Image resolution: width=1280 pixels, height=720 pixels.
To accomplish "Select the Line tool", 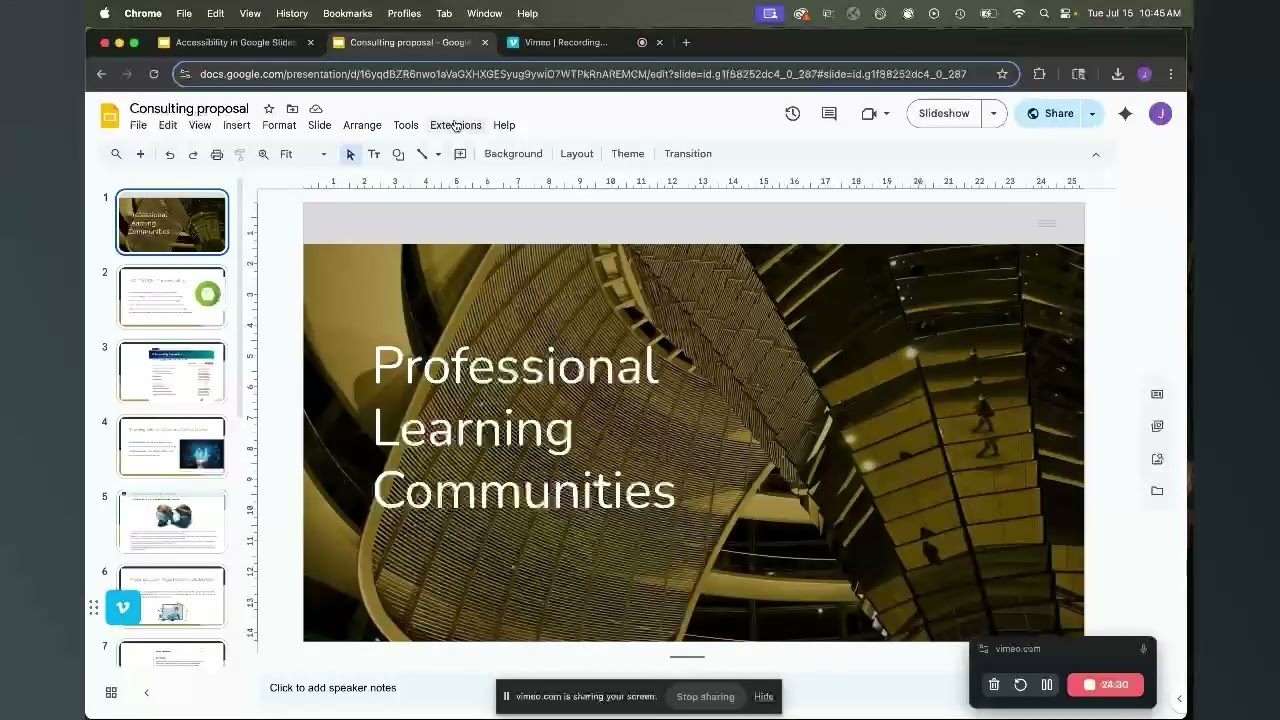I will click(x=422, y=154).
